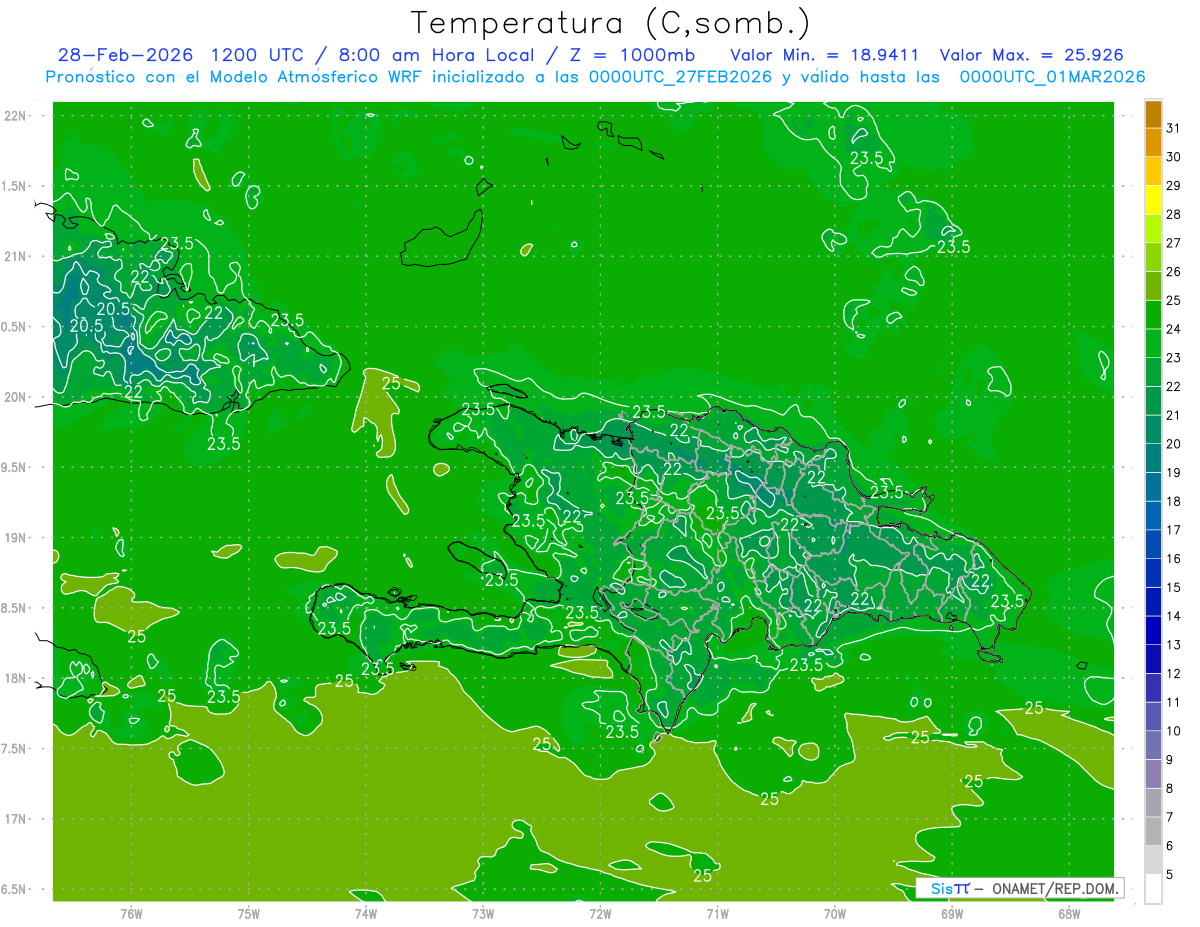Screen dimensions: 1200x927
Task: Click the '20N' latitude axis label
Action: click(14, 397)
